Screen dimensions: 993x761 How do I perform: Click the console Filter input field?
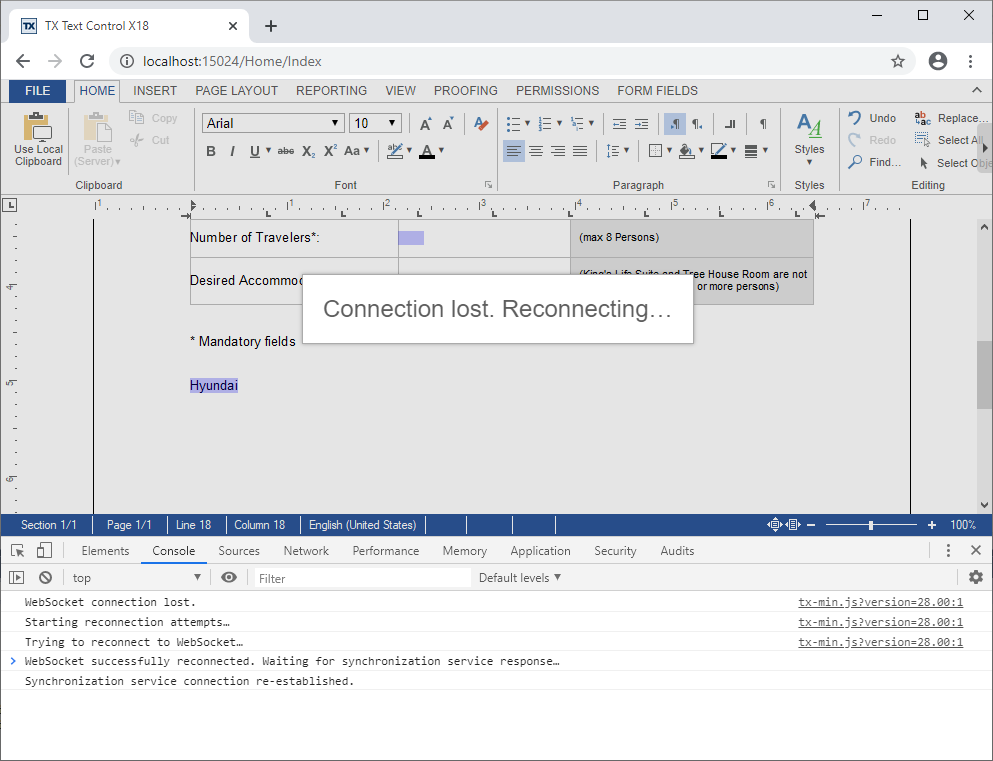click(x=362, y=578)
